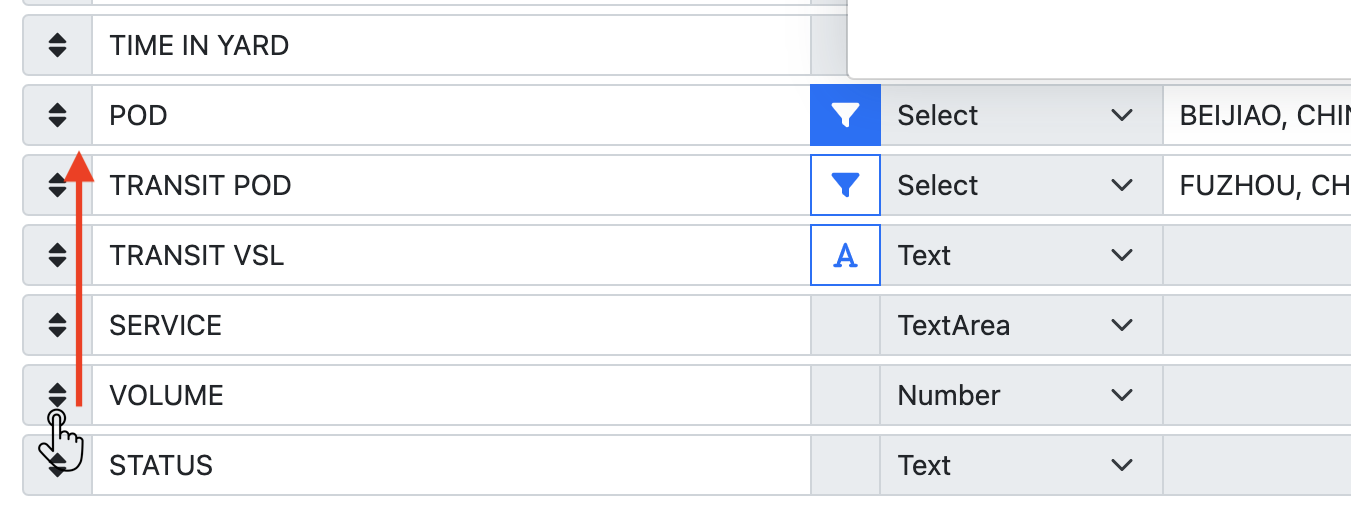Click the sort handle for TIME IN YARD row
The image size is (1351, 516).
(x=57, y=46)
